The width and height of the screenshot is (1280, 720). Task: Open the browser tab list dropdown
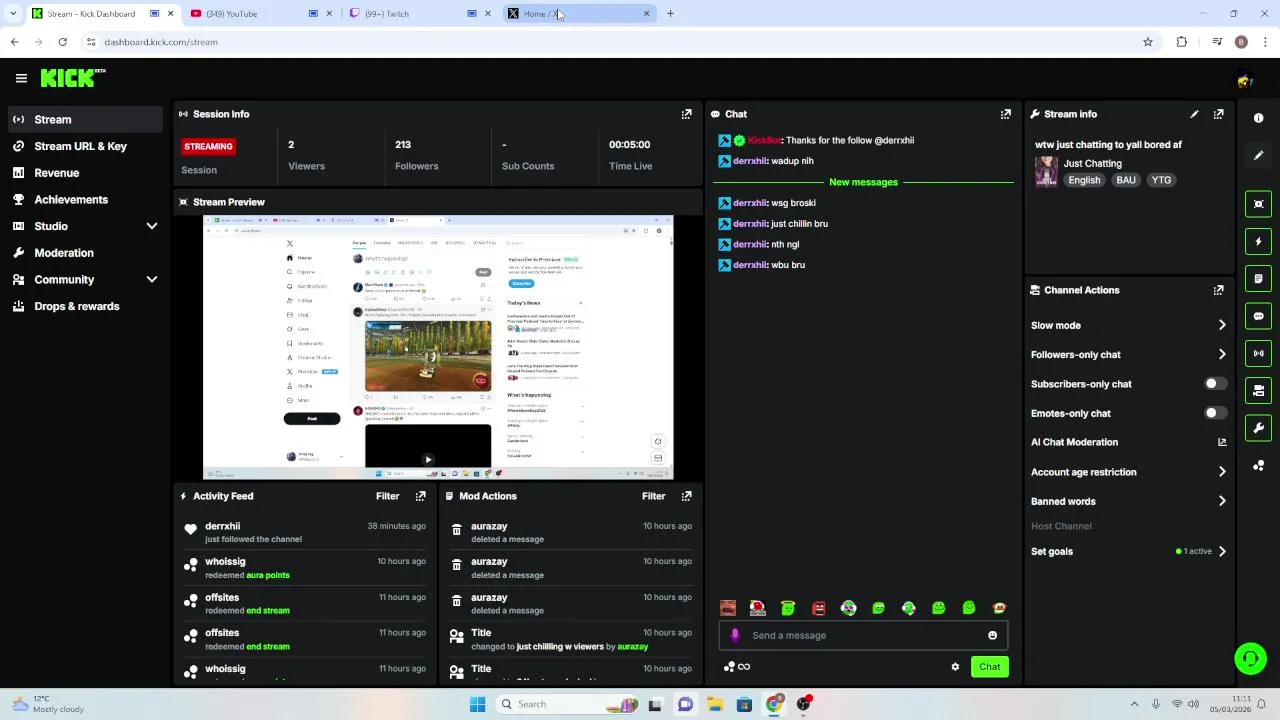click(12, 13)
